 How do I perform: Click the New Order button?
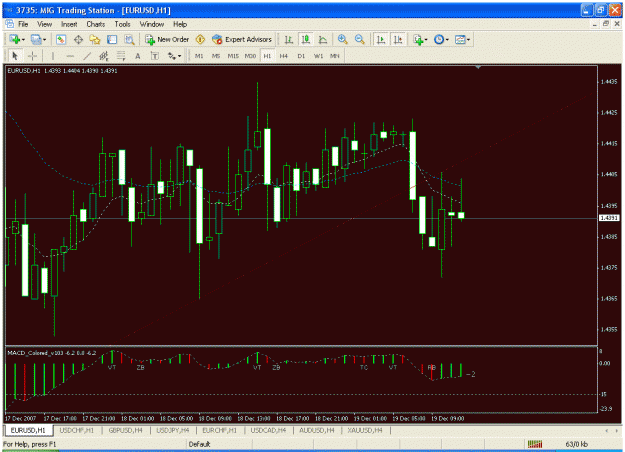click(x=167, y=39)
